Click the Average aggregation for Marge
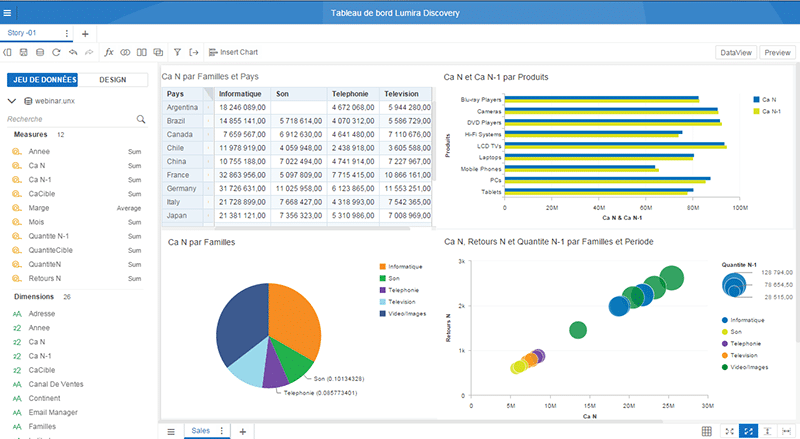 tap(129, 208)
